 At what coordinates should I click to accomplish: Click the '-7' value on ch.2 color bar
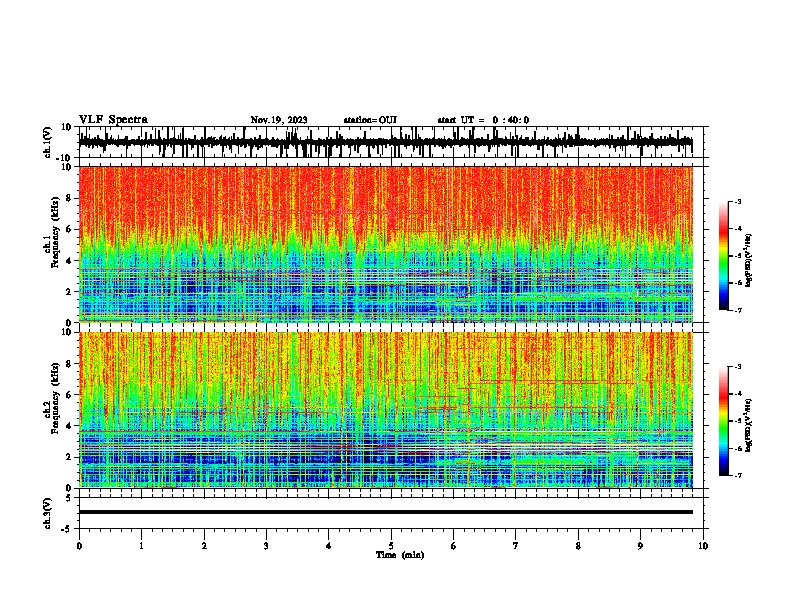737,476
